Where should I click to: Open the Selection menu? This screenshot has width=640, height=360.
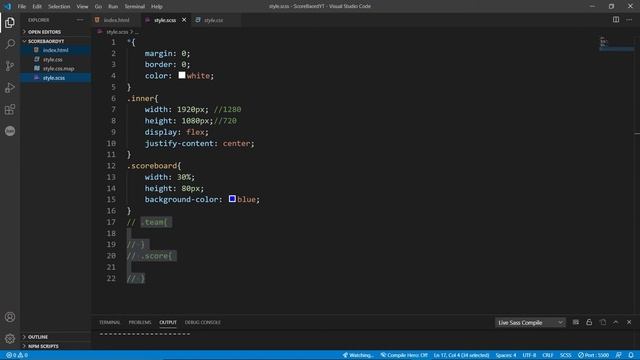(x=59, y=6)
